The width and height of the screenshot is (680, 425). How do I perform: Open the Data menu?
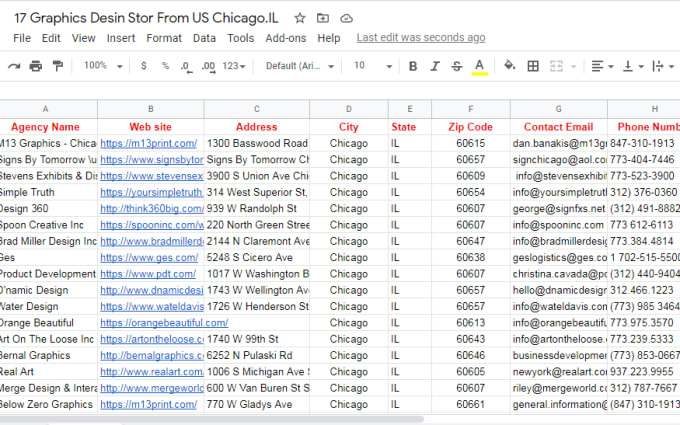204,38
